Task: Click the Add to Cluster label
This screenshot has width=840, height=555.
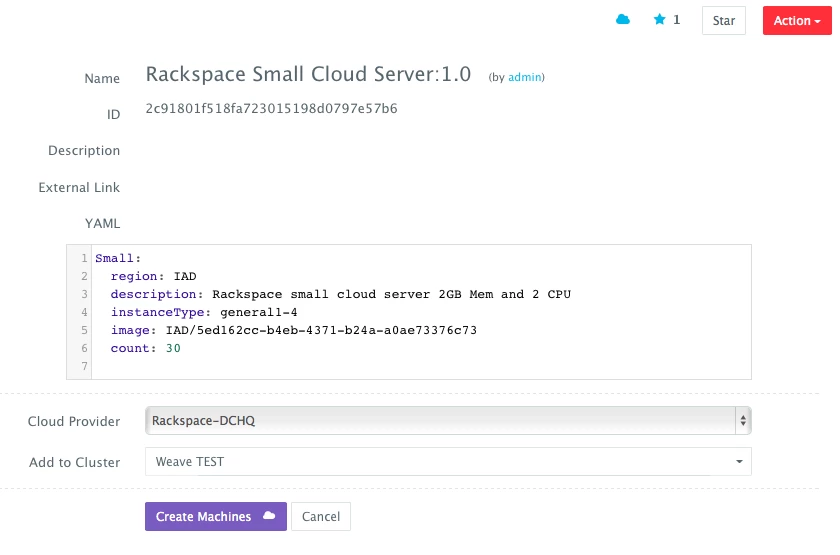Action: coord(74,462)
